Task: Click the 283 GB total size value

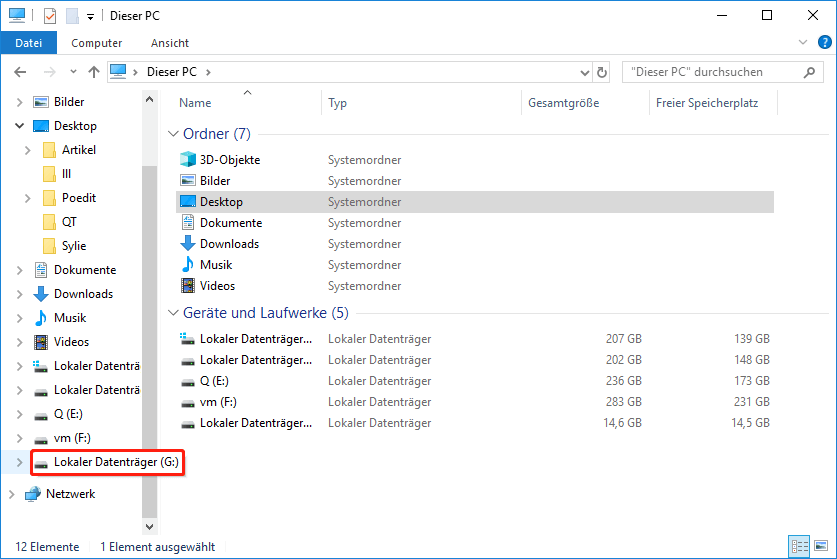Action: [623, 401]
